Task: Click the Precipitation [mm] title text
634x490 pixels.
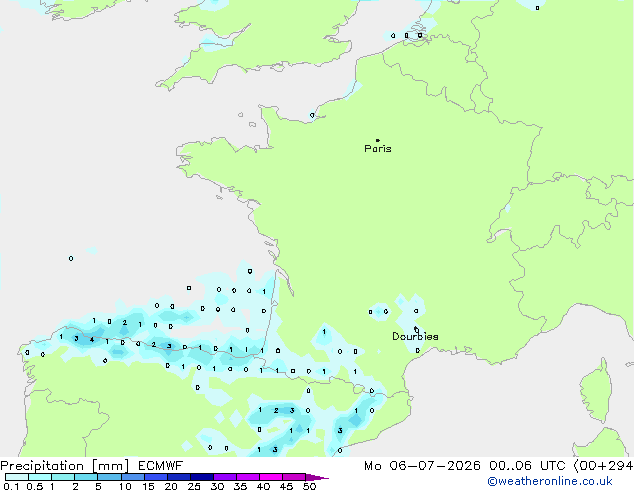Action: click(x=65, y=466)
